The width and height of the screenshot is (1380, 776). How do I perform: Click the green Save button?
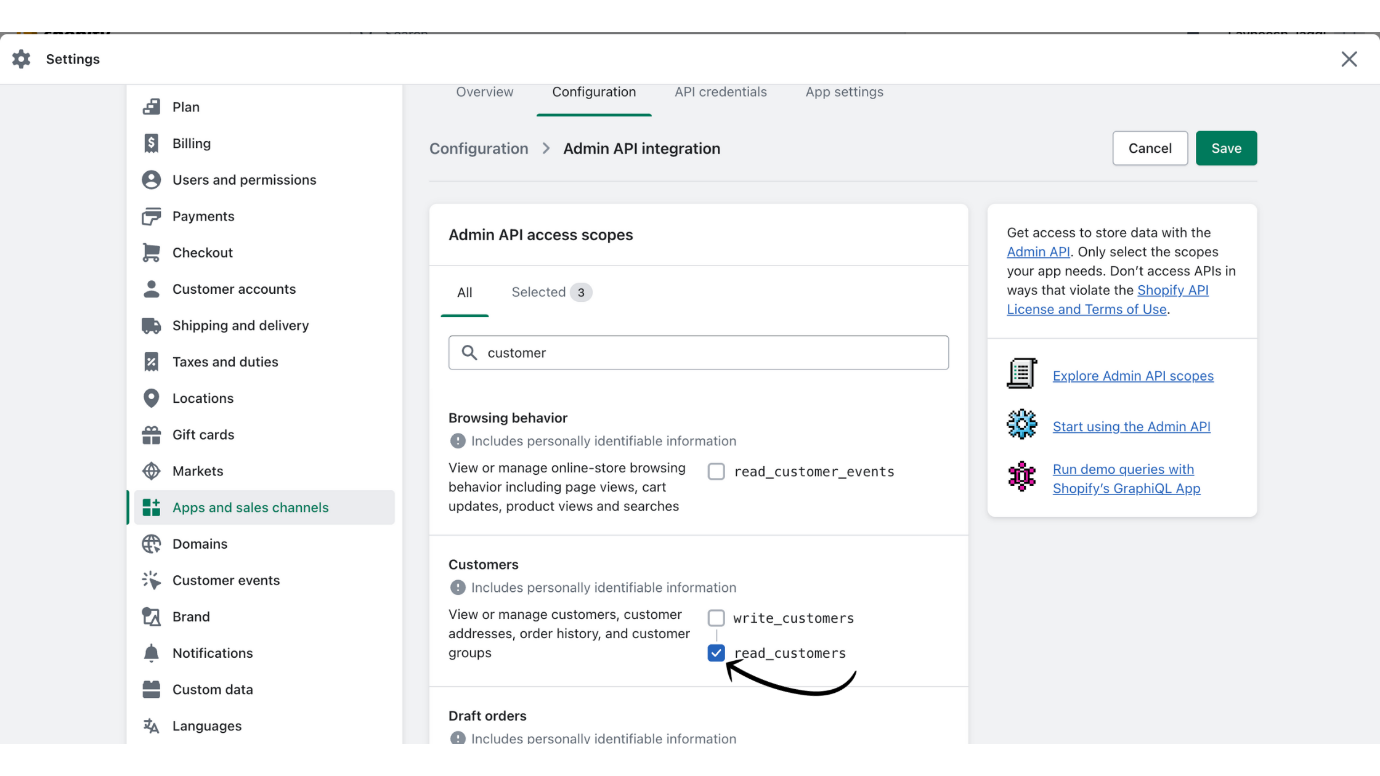pyautogui.click(x=1226, y=148)
